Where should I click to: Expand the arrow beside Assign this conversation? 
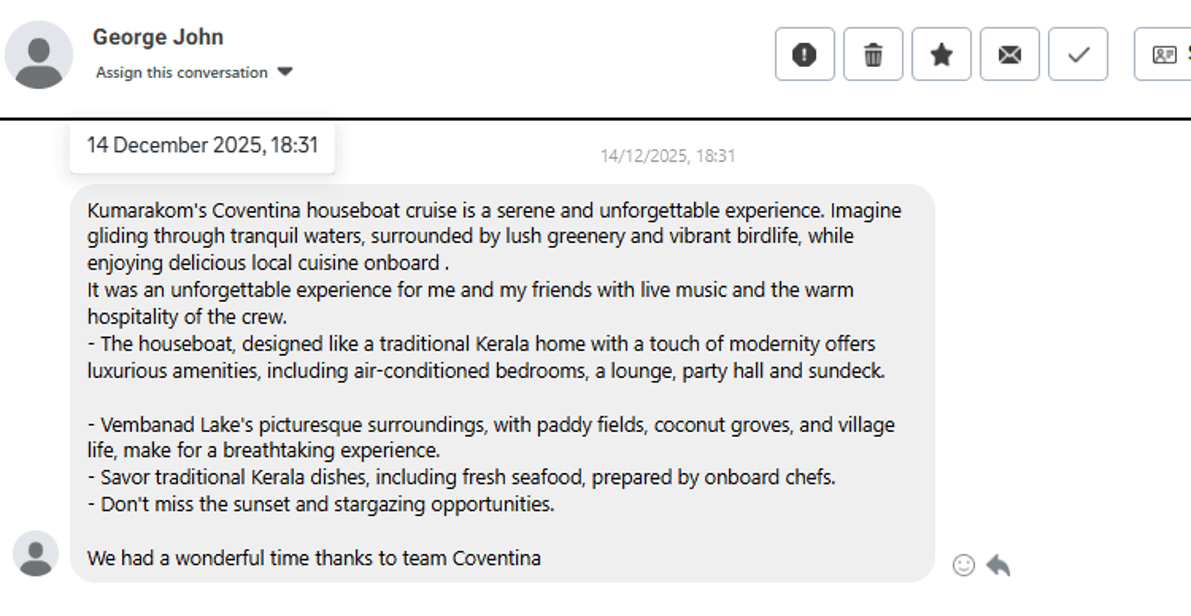285,72
